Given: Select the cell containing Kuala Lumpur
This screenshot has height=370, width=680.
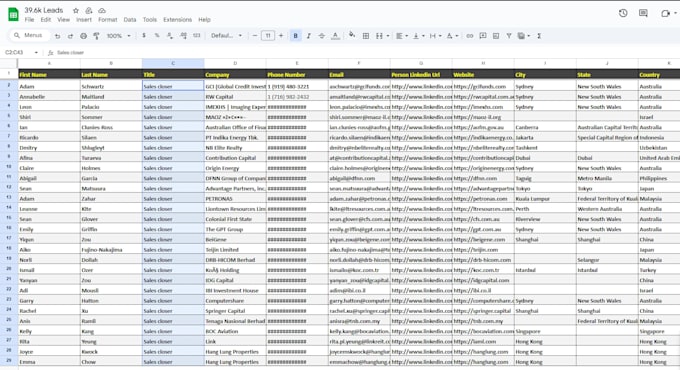Looking at the screenshot, I should [545, 199].
